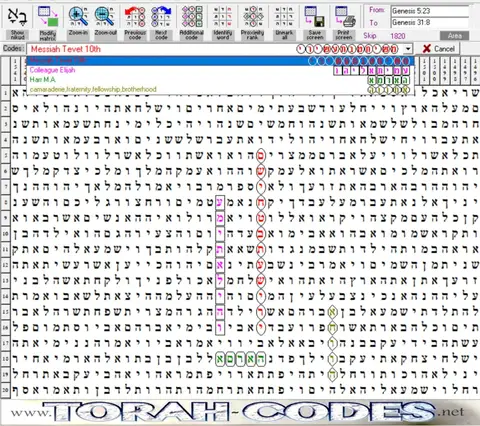The height and width of the screenshot is (426, 480).
Task: Run the Proximity rank tool
Action: click(x=253, y=17)
